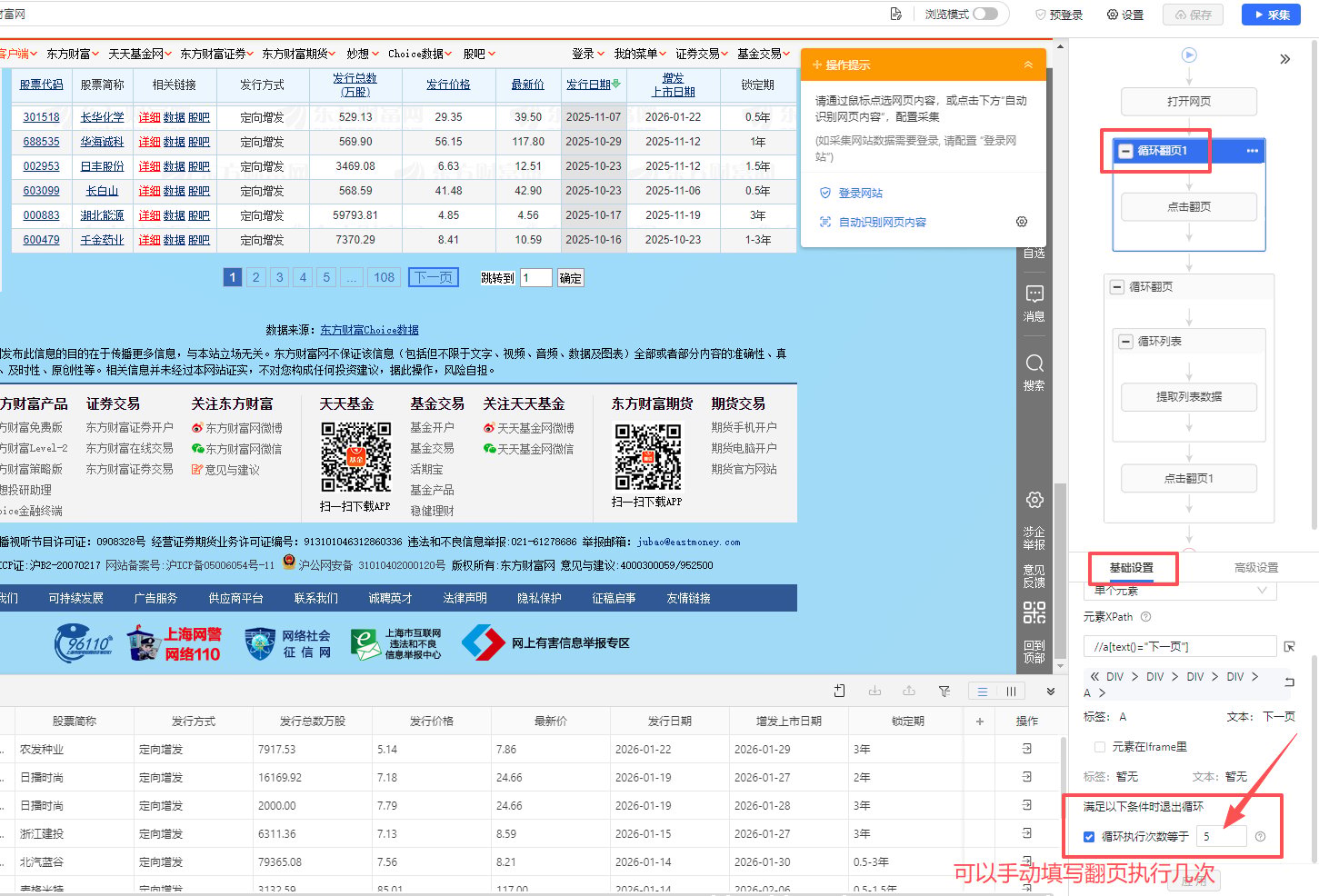Switch to 高级设置 tab
The width and height of the screenshot is (1319, 896).
pyautogui.click(x=1256, y=567)
